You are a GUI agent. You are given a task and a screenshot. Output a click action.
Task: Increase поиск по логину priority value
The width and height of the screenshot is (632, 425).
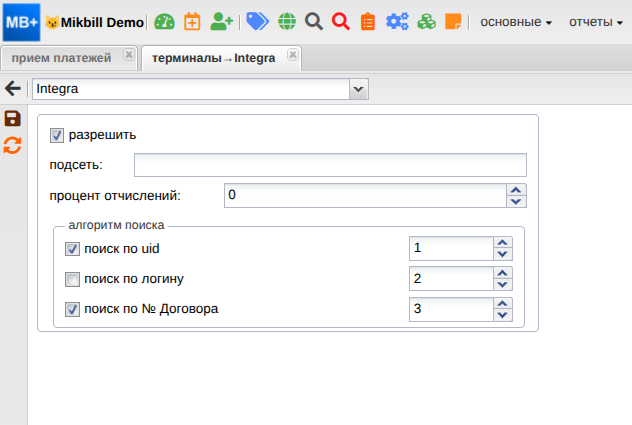pos(503,273)
